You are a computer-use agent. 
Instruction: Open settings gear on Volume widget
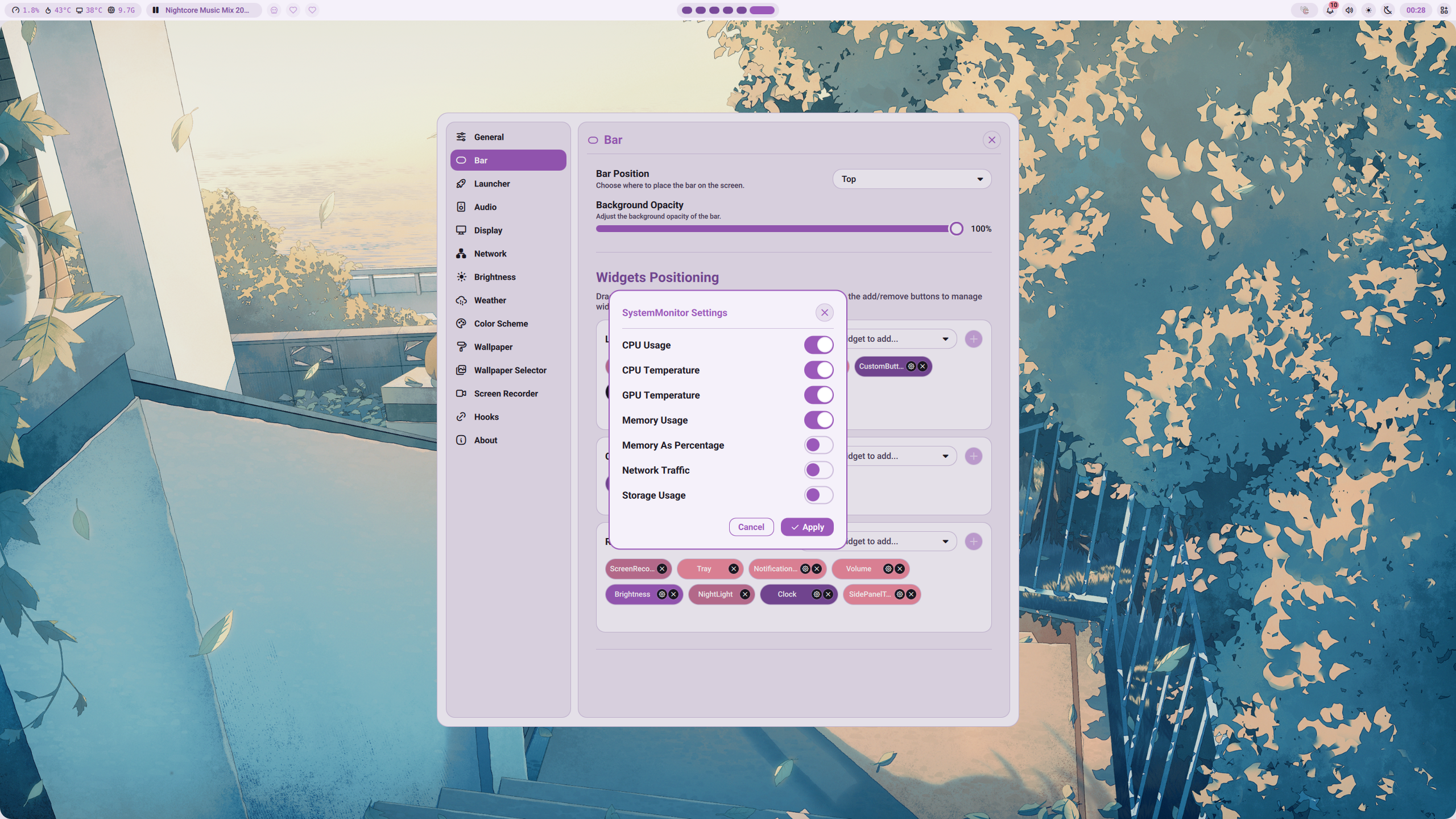[888, 569]
